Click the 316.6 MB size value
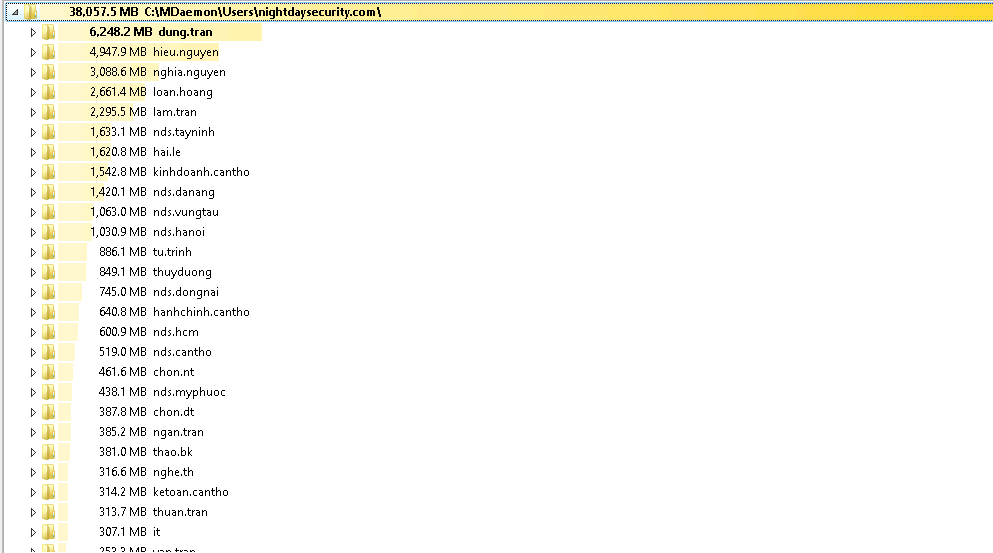 click(x=123, y=471)
